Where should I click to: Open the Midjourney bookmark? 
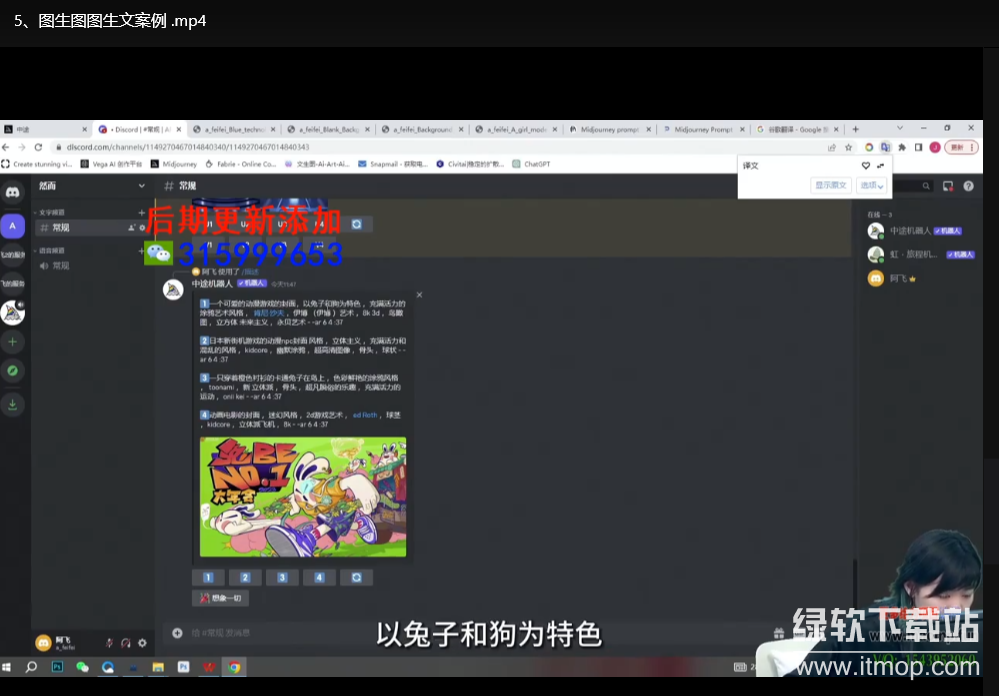174,164
